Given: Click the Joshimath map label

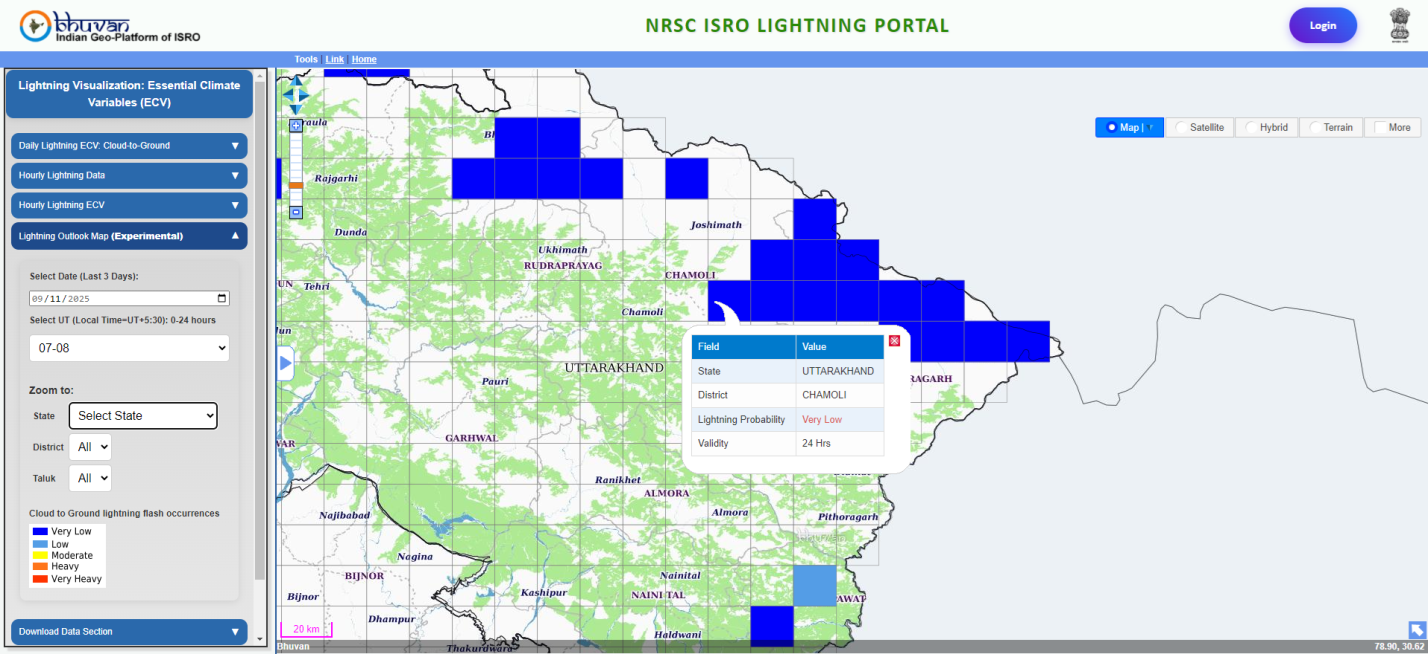Looking at the screenshot, I should pos(716,225).
